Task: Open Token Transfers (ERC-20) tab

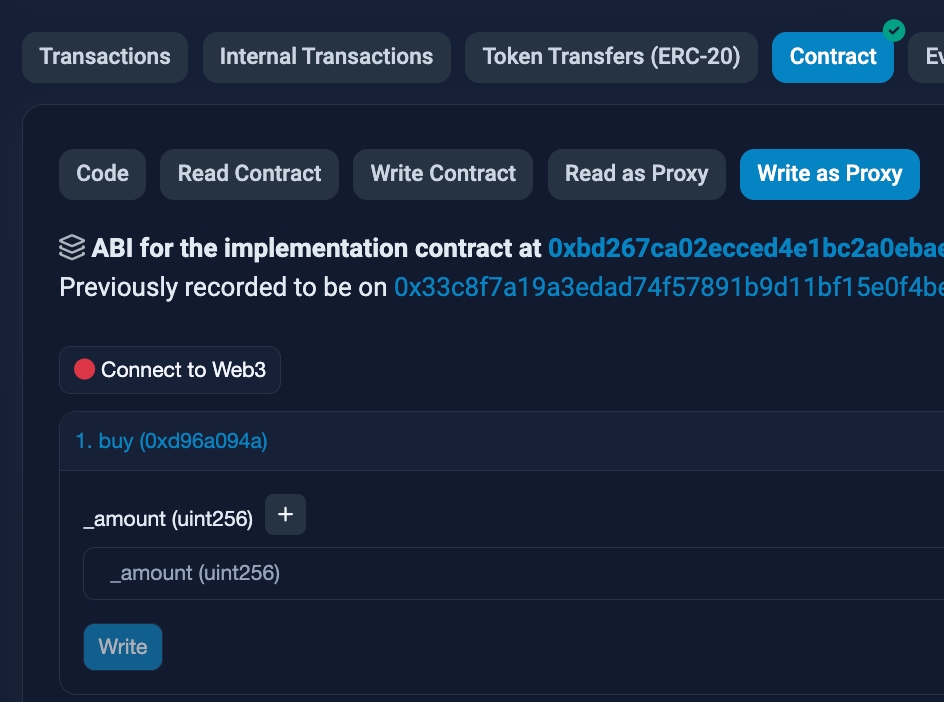Action: point(611,57)
